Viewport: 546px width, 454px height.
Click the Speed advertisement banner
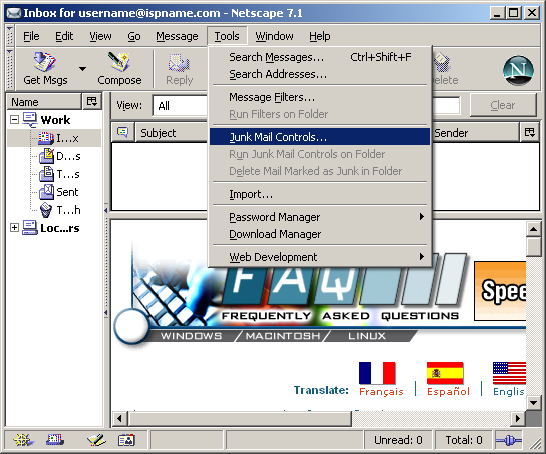click(500, 291)
